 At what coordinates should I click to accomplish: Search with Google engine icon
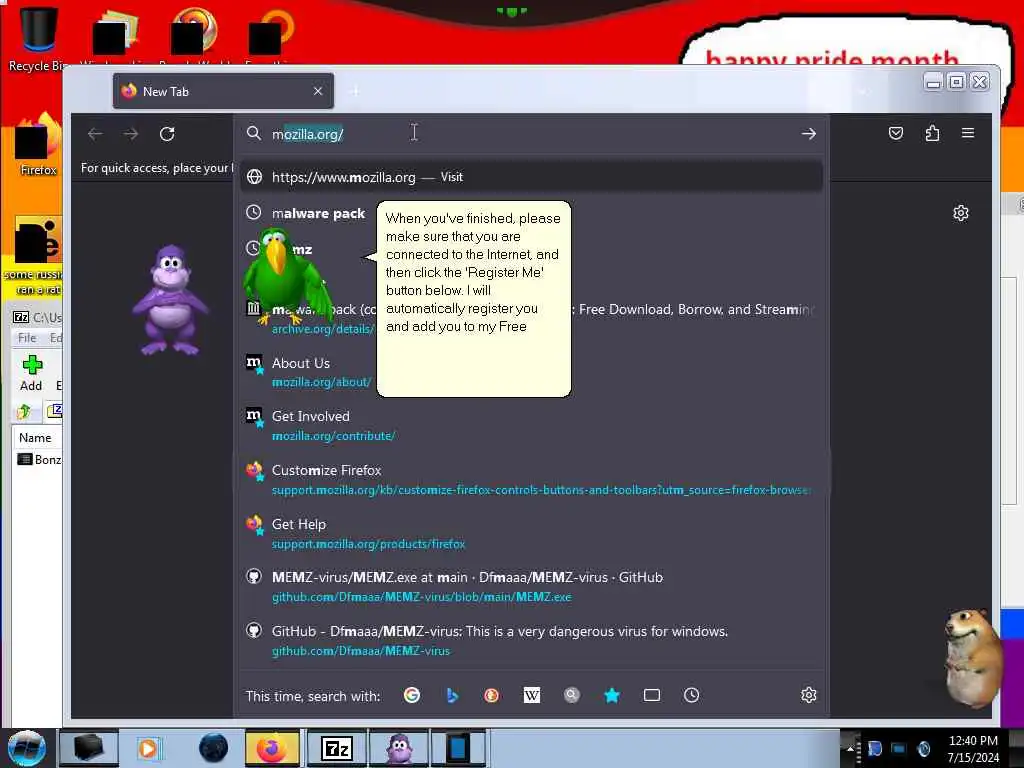pos(411,696)
